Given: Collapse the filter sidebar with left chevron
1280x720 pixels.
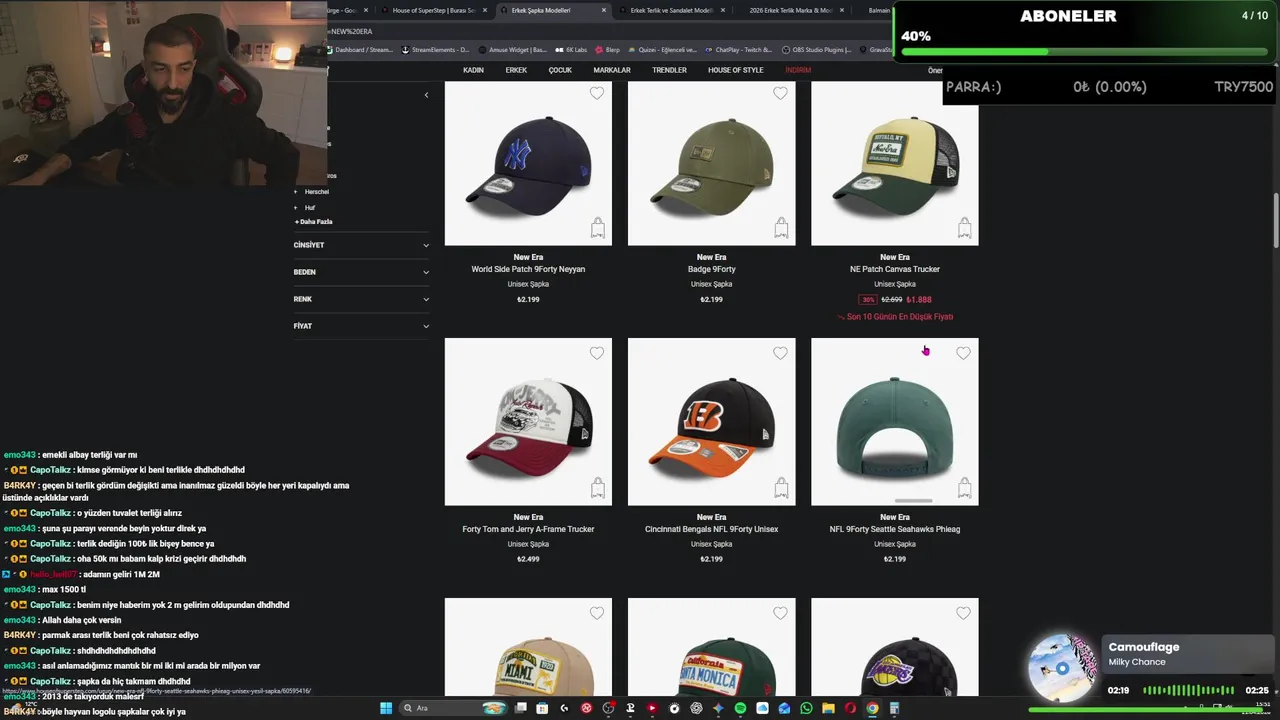Looking at the screenshot, I should [426, 95].
